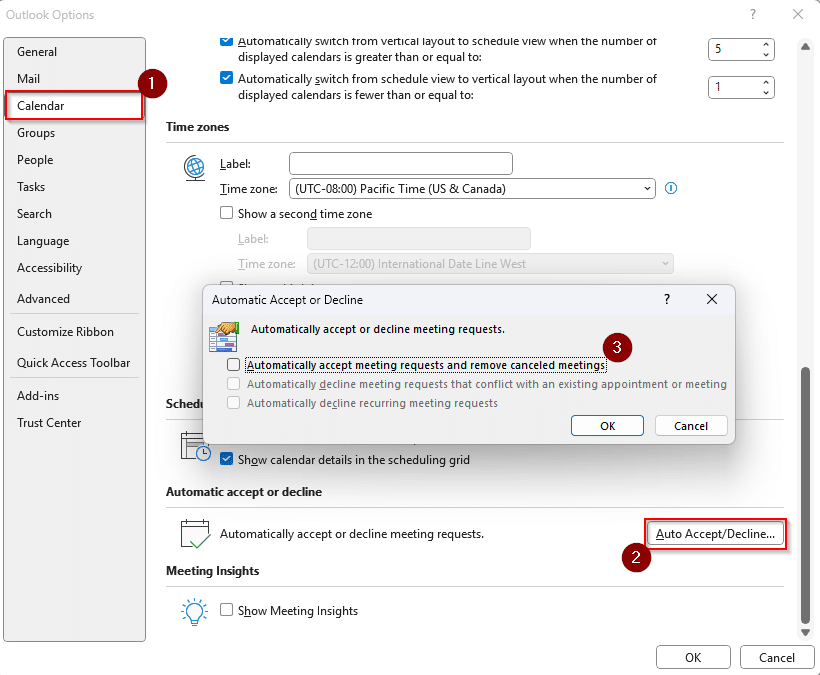Click the auto accept calendar checkmark icon
This screenshot has width=820, height=675.
(195, 534)
